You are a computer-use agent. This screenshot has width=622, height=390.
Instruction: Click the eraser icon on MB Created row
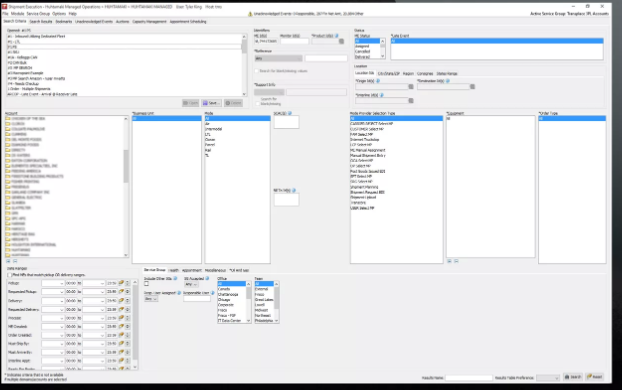pos(121,327)
